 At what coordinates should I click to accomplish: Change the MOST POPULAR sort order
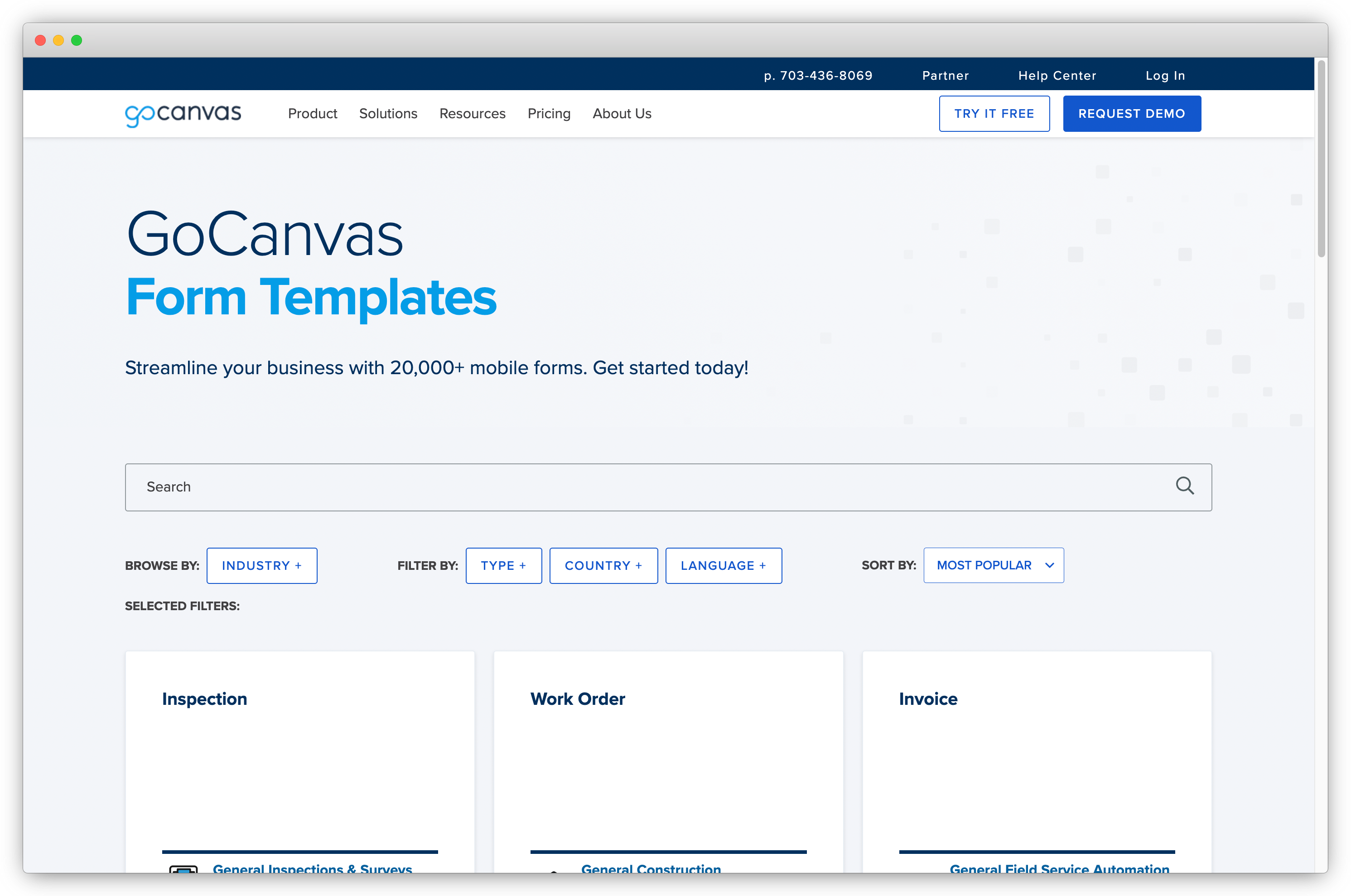(993, 565)
